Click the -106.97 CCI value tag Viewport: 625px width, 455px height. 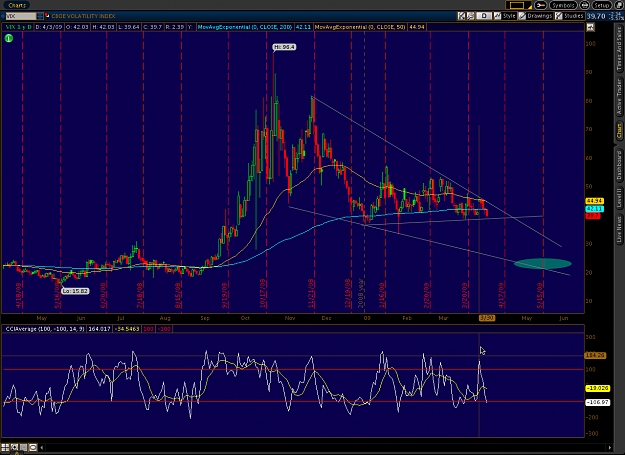coord(597,402)
